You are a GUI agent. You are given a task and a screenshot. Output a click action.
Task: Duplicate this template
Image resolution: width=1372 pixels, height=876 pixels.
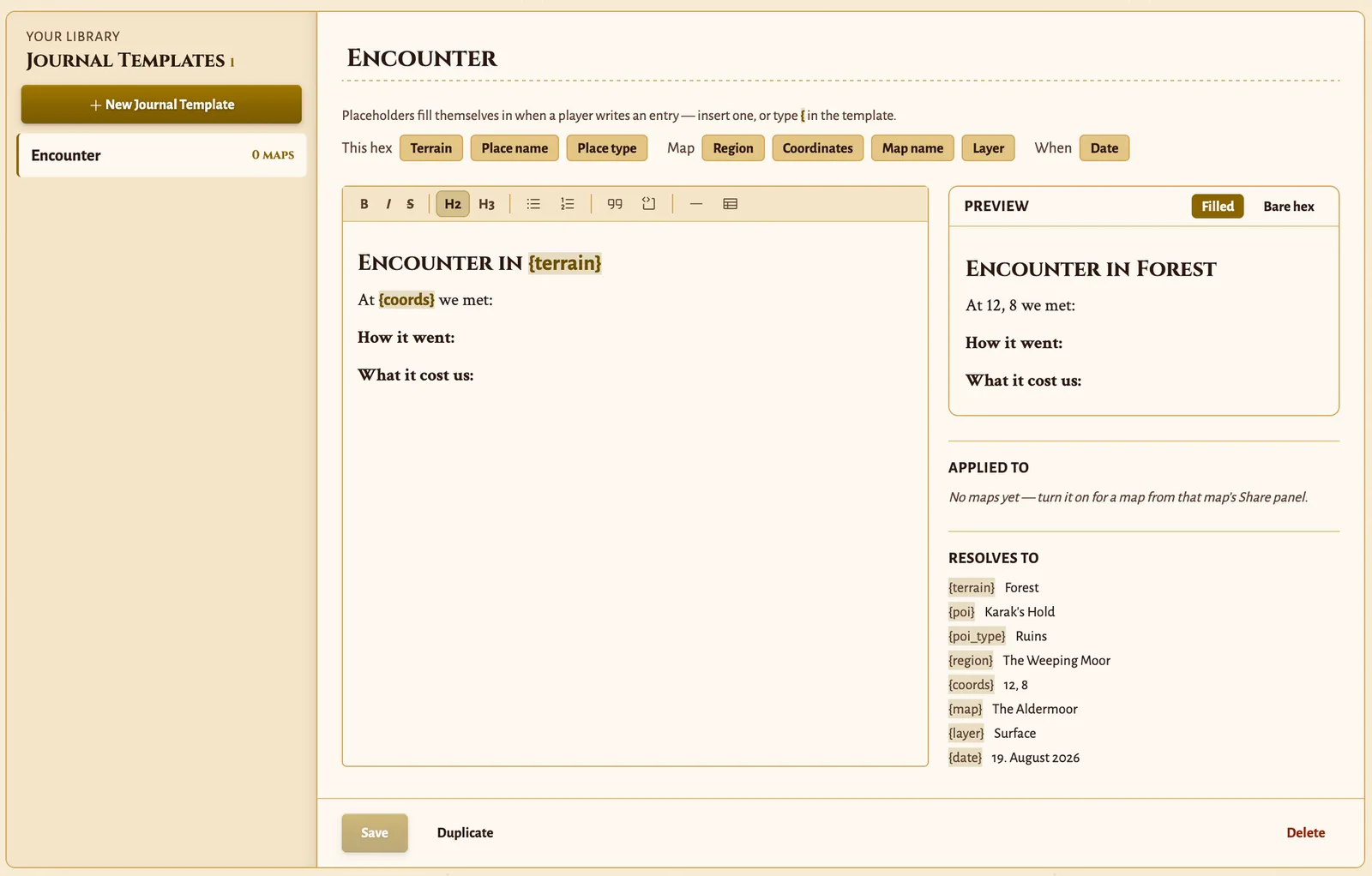[x=466, y=833]
